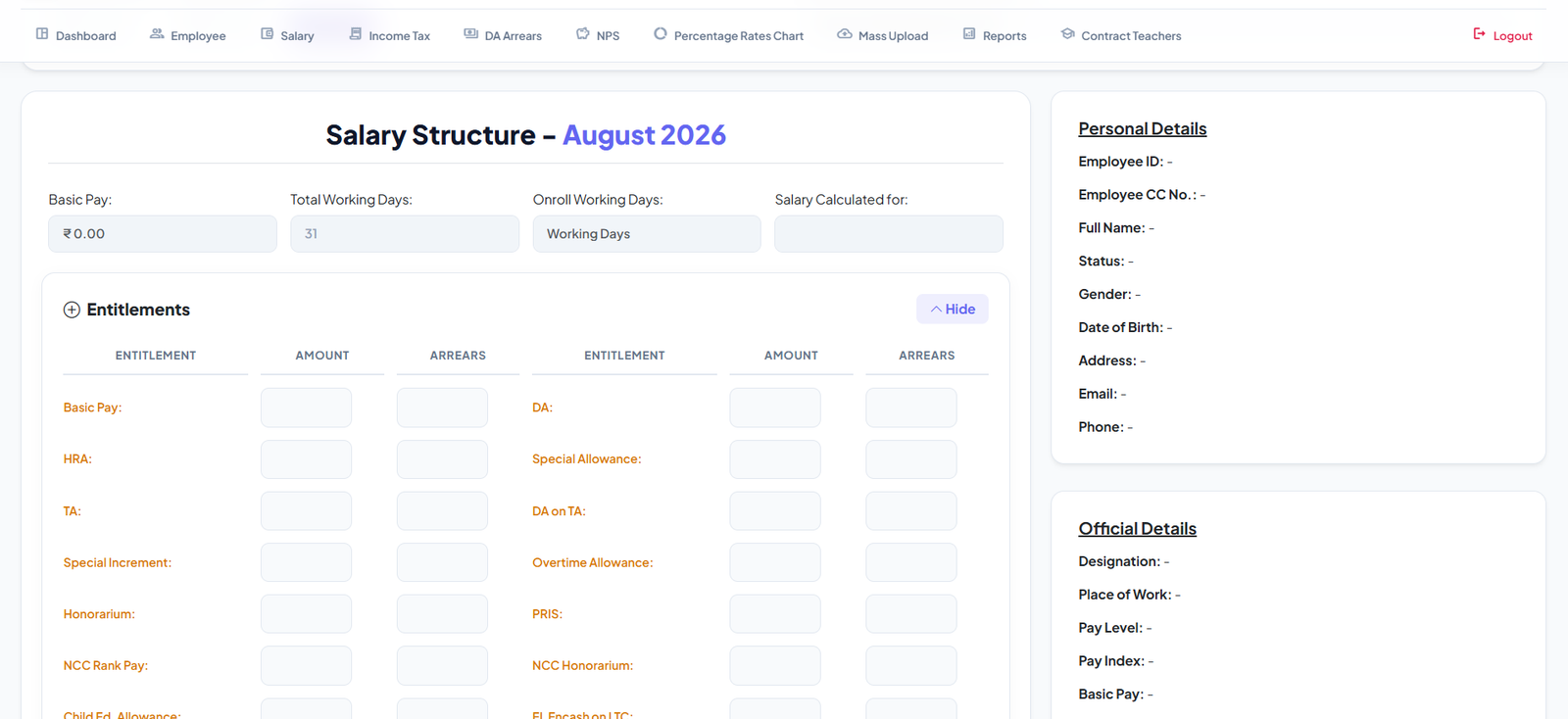Click the Contract Teachers graduation cap icon
1568x719 pixels.
pos(1068,34)
